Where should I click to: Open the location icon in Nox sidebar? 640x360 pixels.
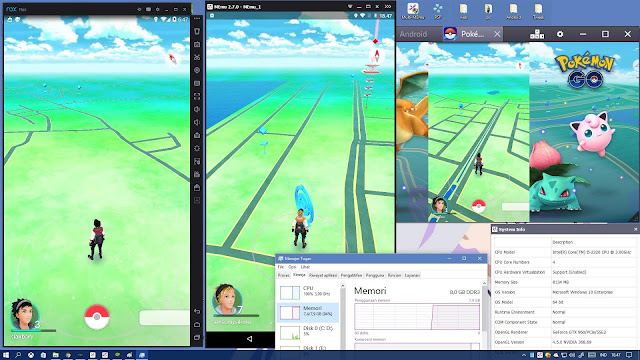197,70
